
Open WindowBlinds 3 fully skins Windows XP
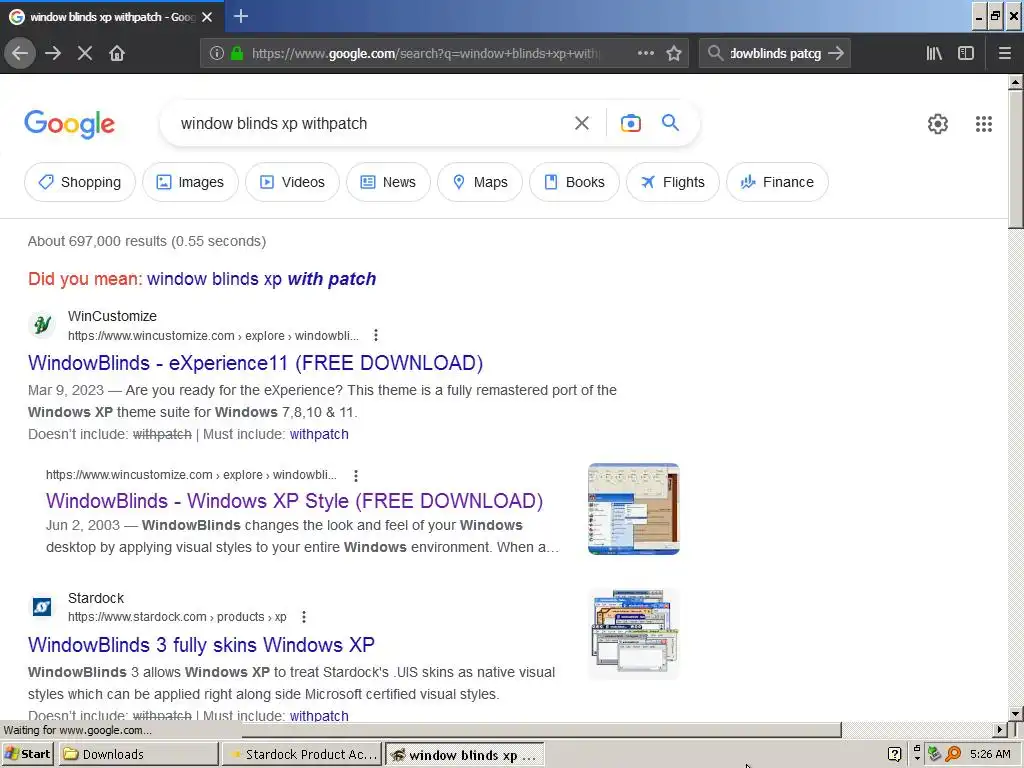[x=201, y=645]
